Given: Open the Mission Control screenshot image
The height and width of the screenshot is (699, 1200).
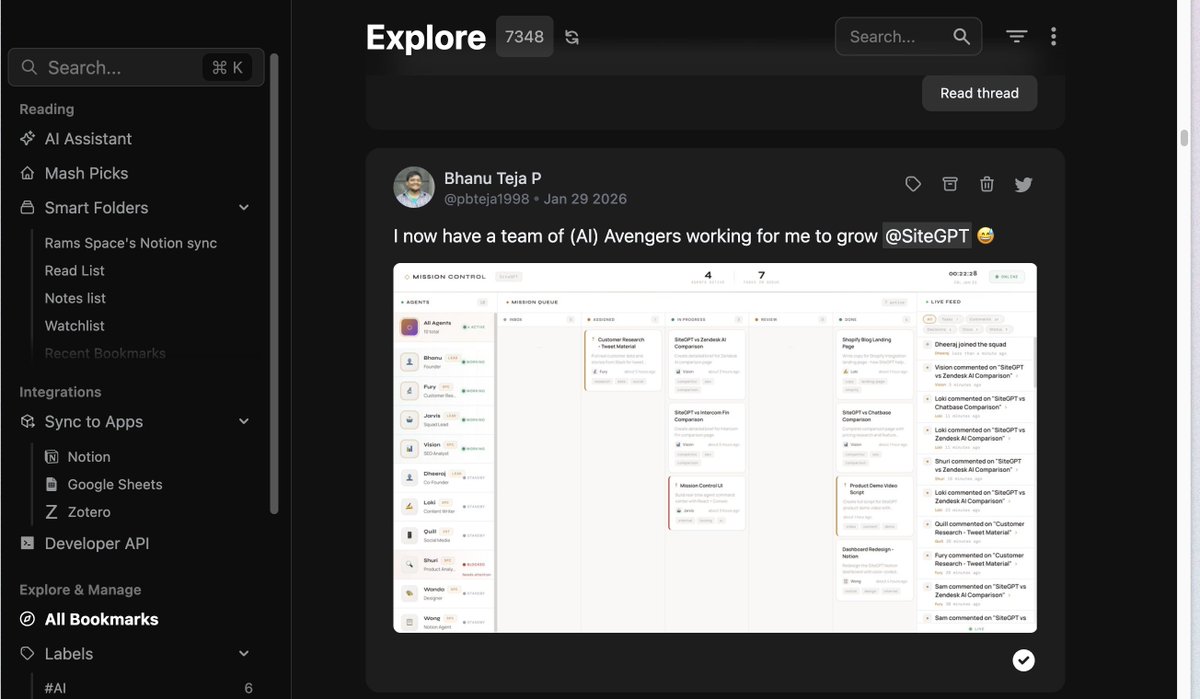Looking at the screenshot, I should (x=715, y=448).
